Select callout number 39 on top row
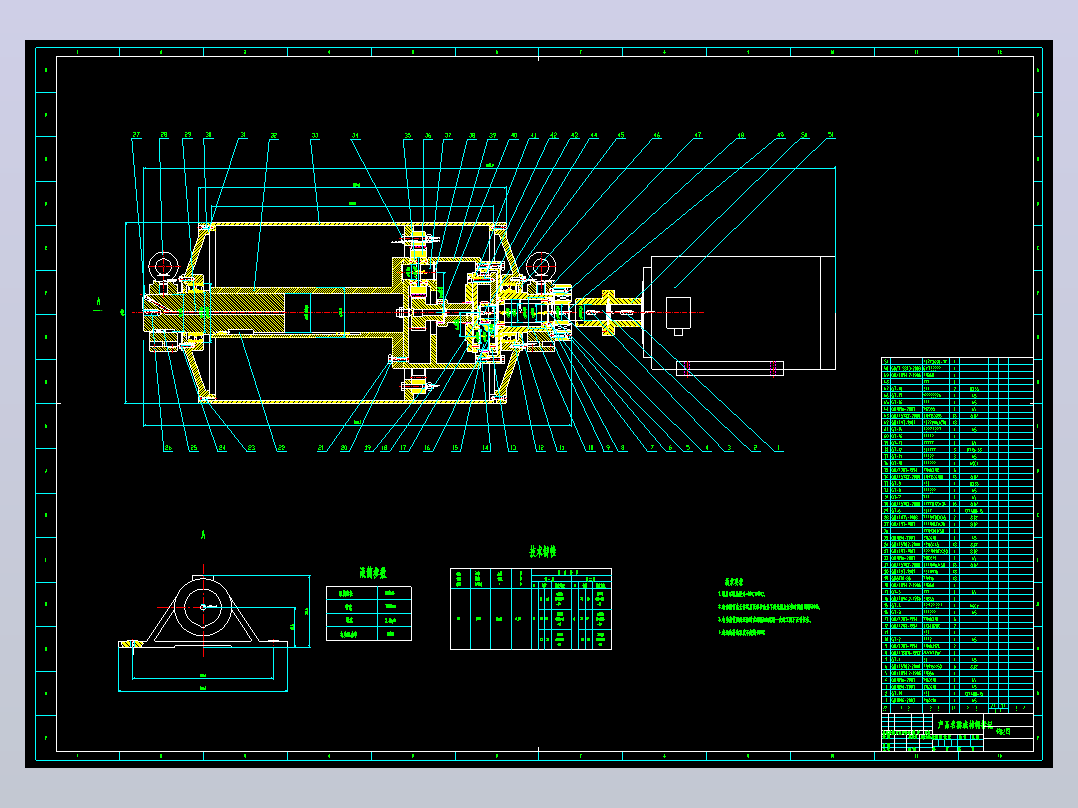The height and width of the screenshot is (808, 1078). pos(493,135)
